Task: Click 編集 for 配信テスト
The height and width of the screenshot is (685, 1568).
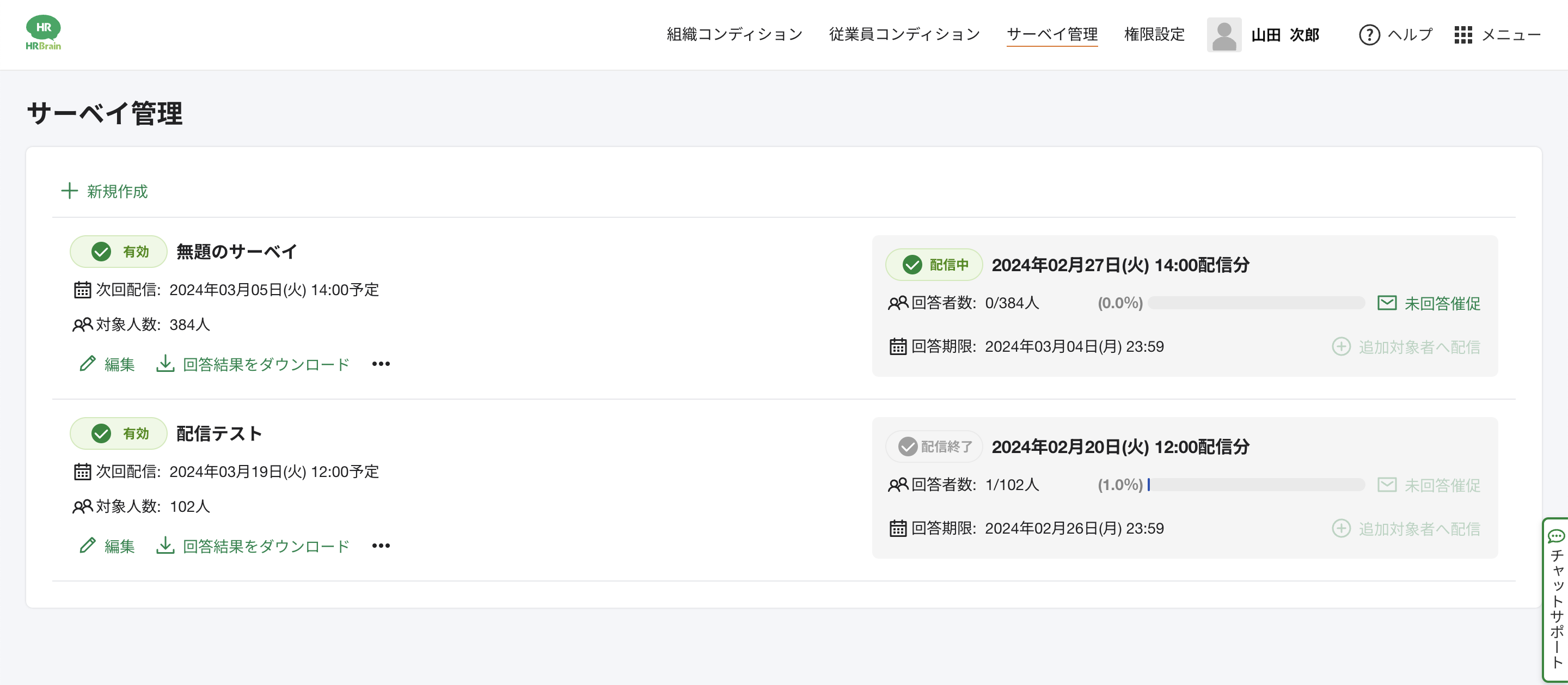Action: pos(119,546)
